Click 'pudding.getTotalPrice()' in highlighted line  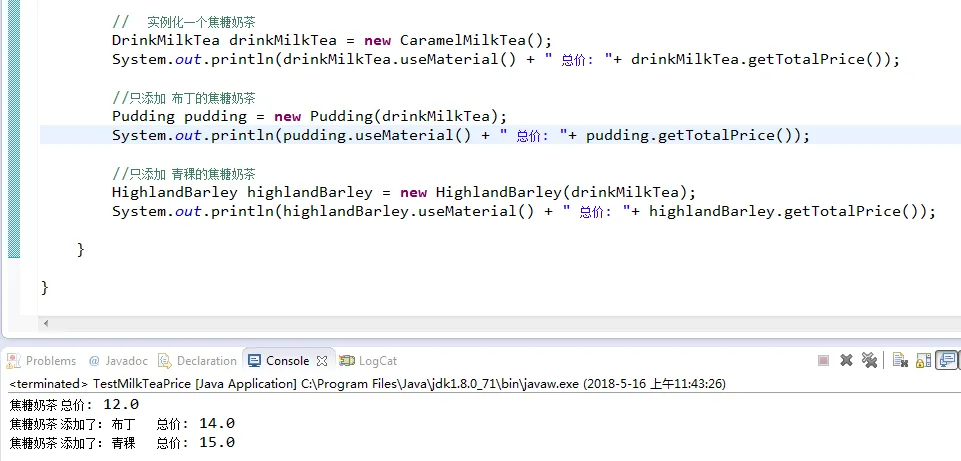[689, 135]
